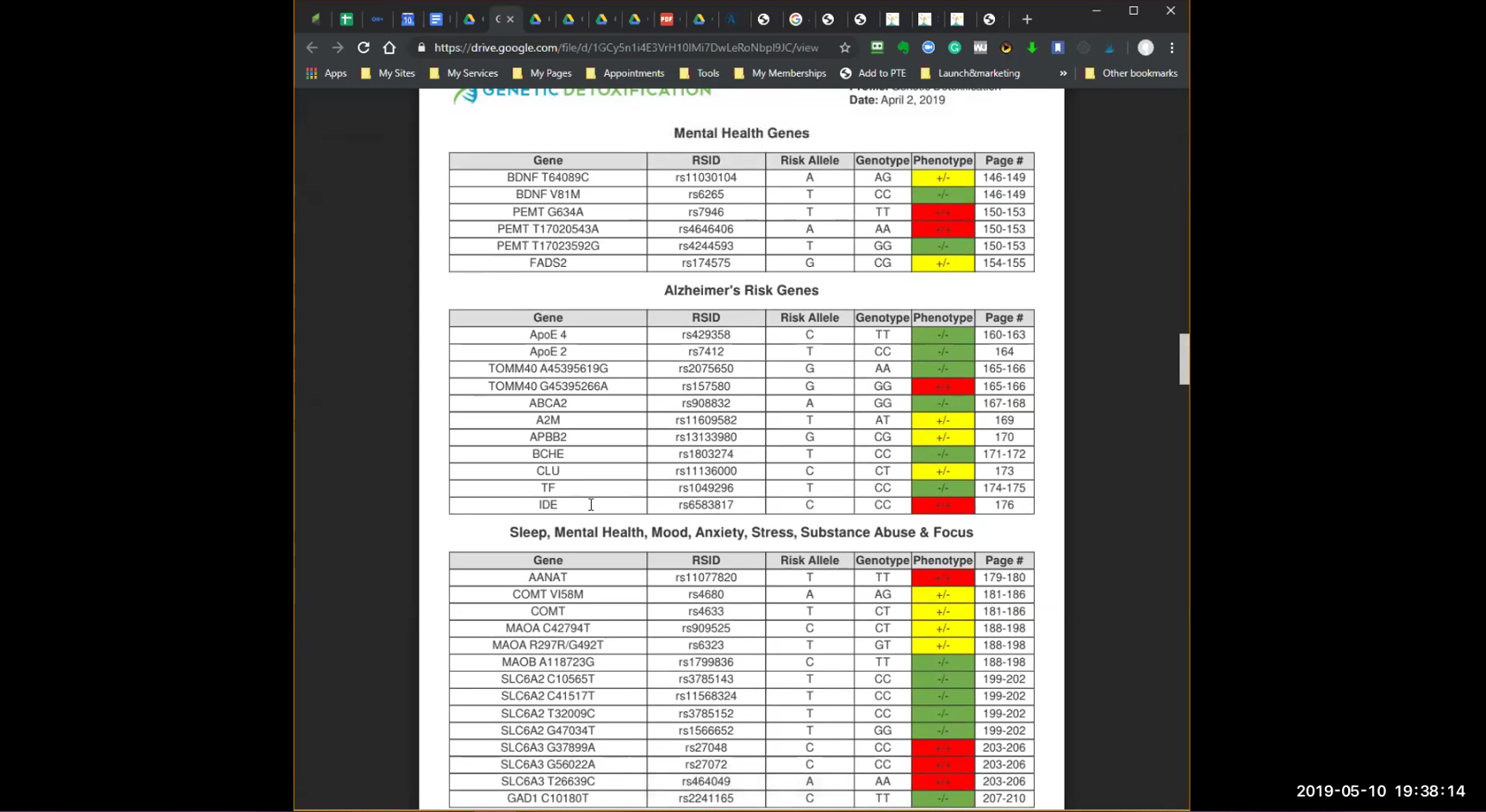
Task: Click the Alzheimer's Risk Genes heading
Action: pyautogui.click(x=742, y=291)
